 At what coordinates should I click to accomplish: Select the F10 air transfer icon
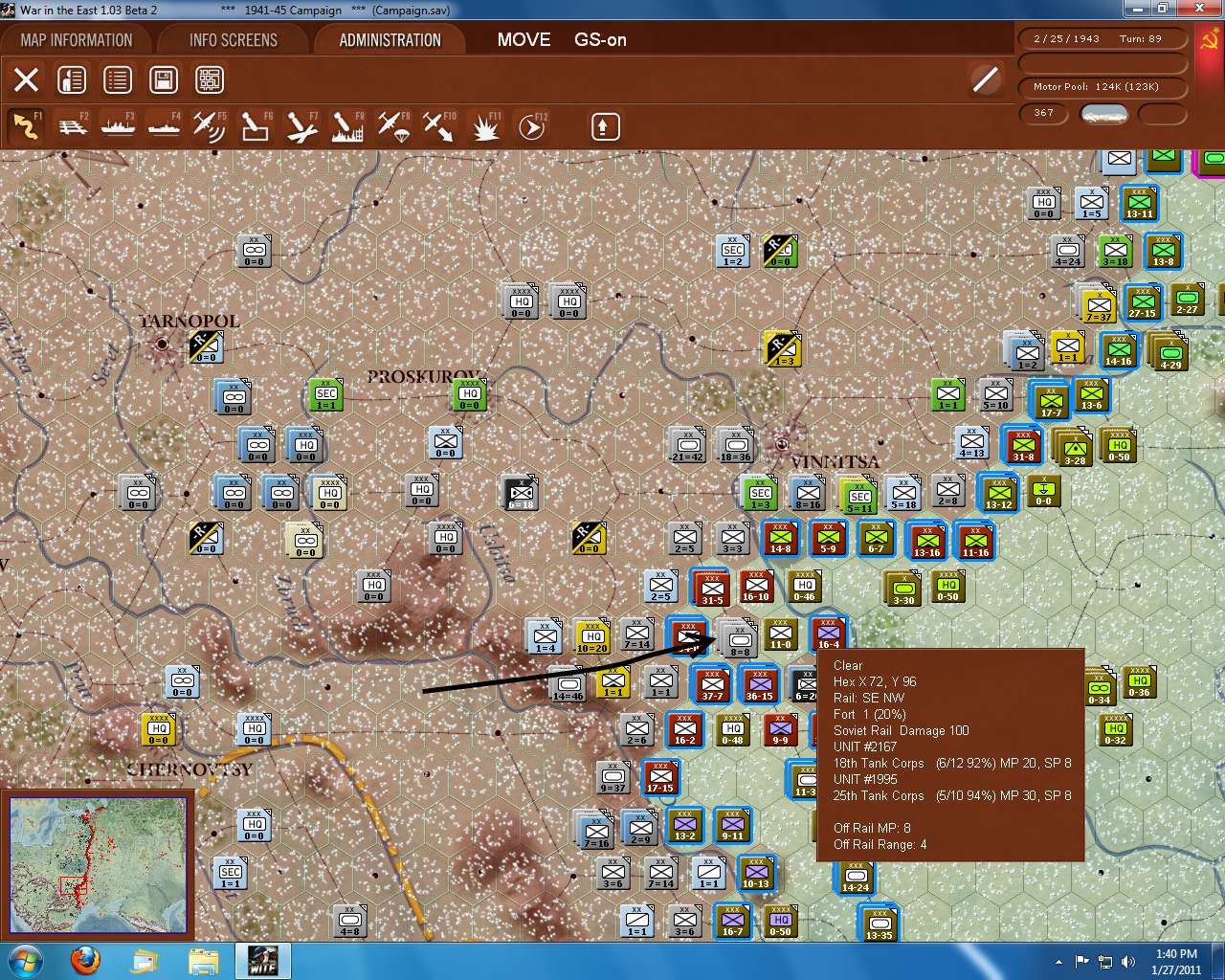pos(439,126)
